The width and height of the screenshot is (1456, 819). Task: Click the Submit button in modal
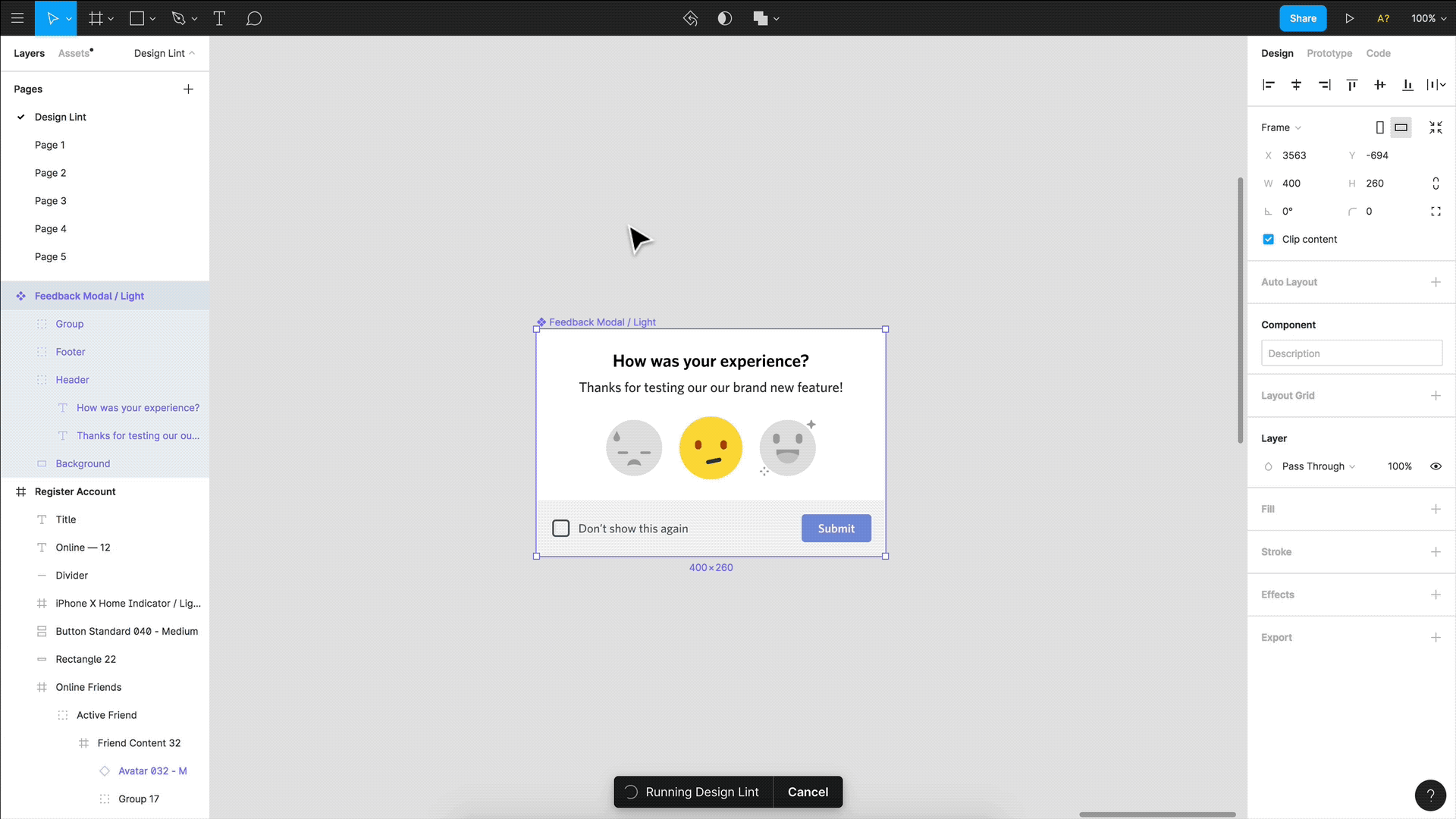[x=836, y=528]
